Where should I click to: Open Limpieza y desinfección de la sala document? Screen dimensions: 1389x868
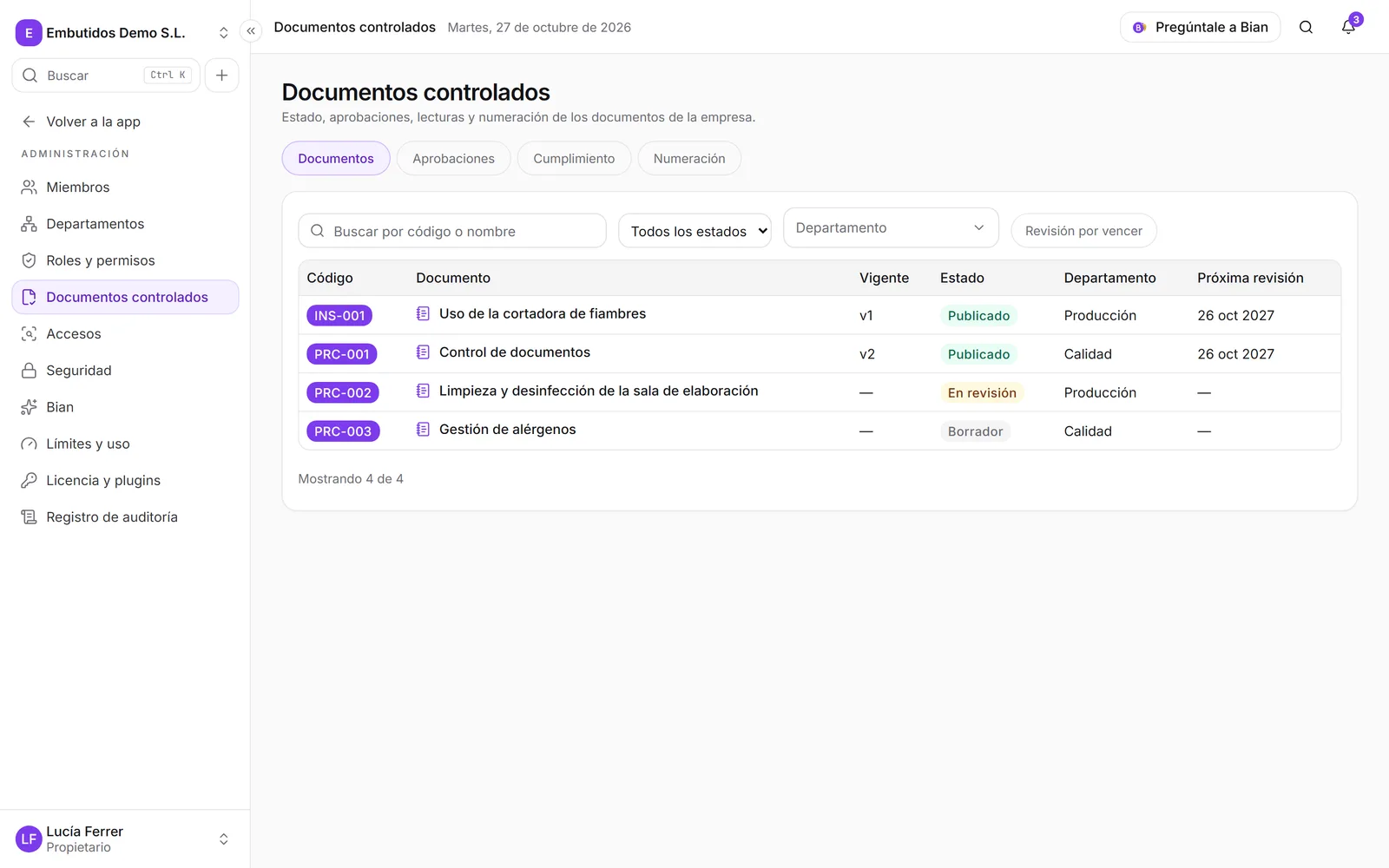pos(599,391)
